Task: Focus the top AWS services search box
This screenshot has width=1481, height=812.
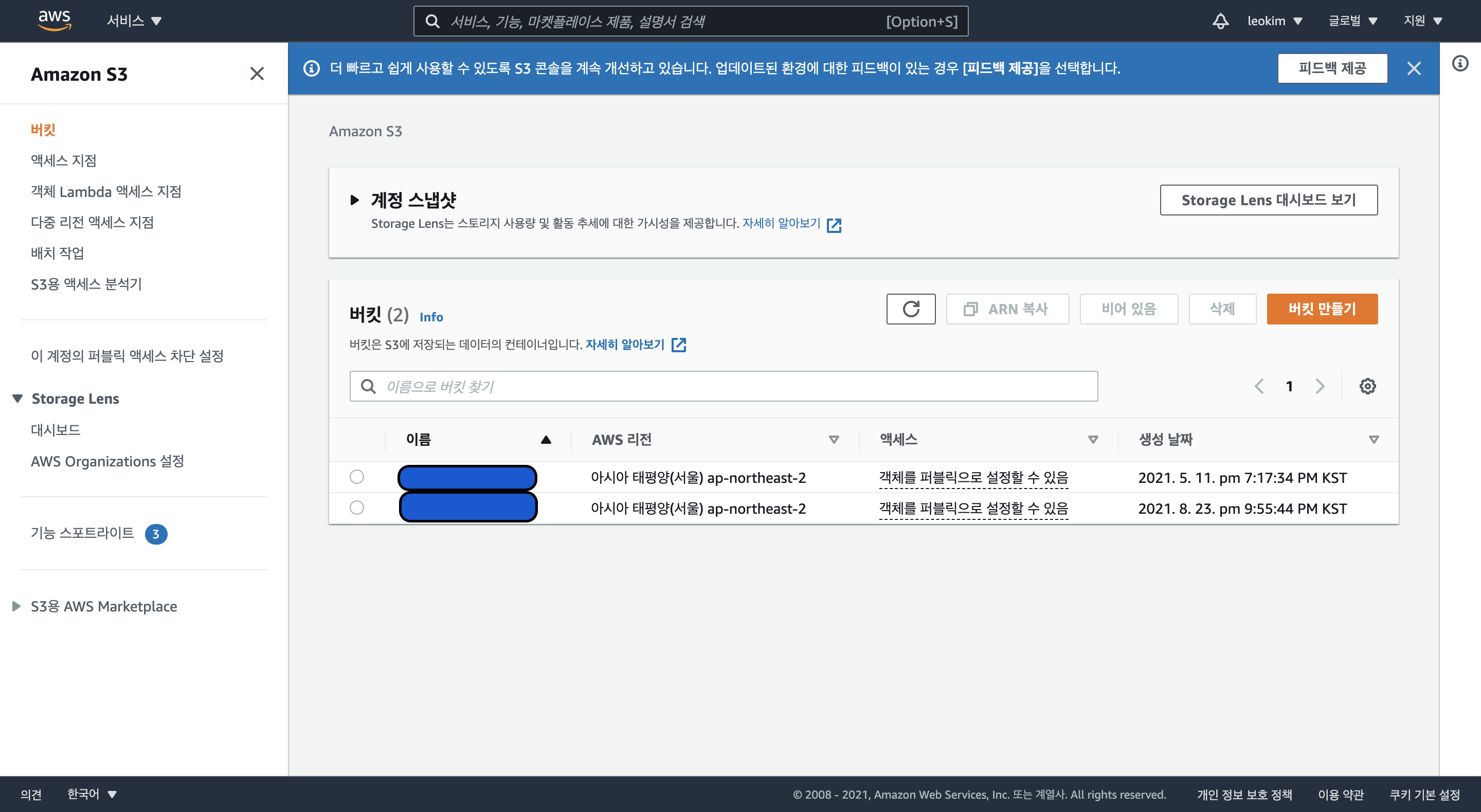Action: click(x=691, y=21)
